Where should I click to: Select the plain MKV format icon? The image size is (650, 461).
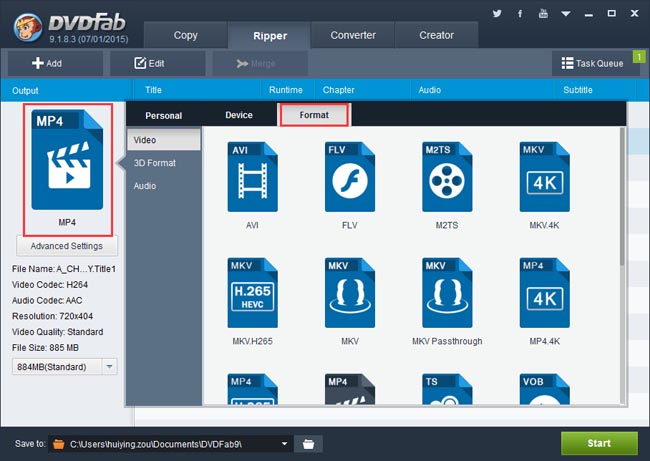[x=350, y=293]
